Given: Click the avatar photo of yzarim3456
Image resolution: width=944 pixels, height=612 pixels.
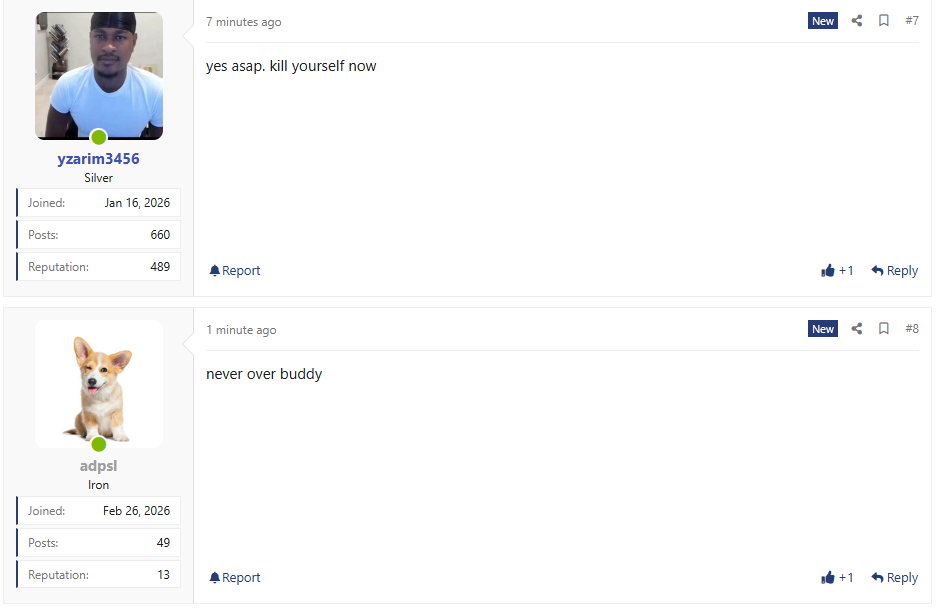Looking at the screenshot, I should coord(99,76).
